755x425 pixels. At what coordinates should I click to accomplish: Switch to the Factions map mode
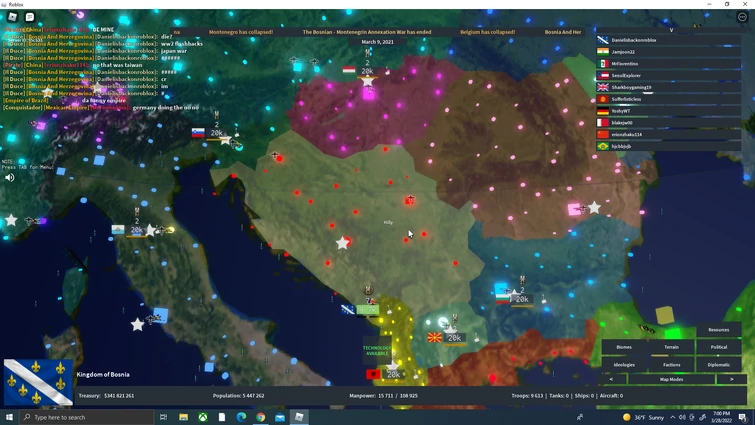tap(671, 365)
